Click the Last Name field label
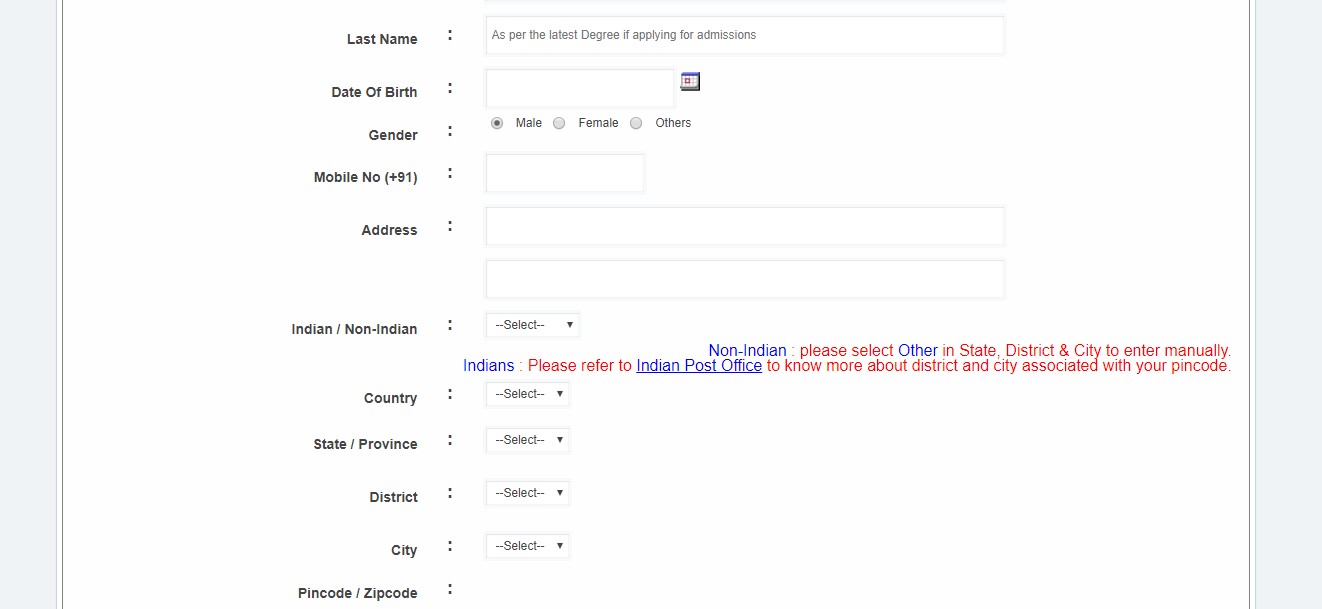This screenshot has width=1322, height=609. pyautogui.click(x=382, y=39)
